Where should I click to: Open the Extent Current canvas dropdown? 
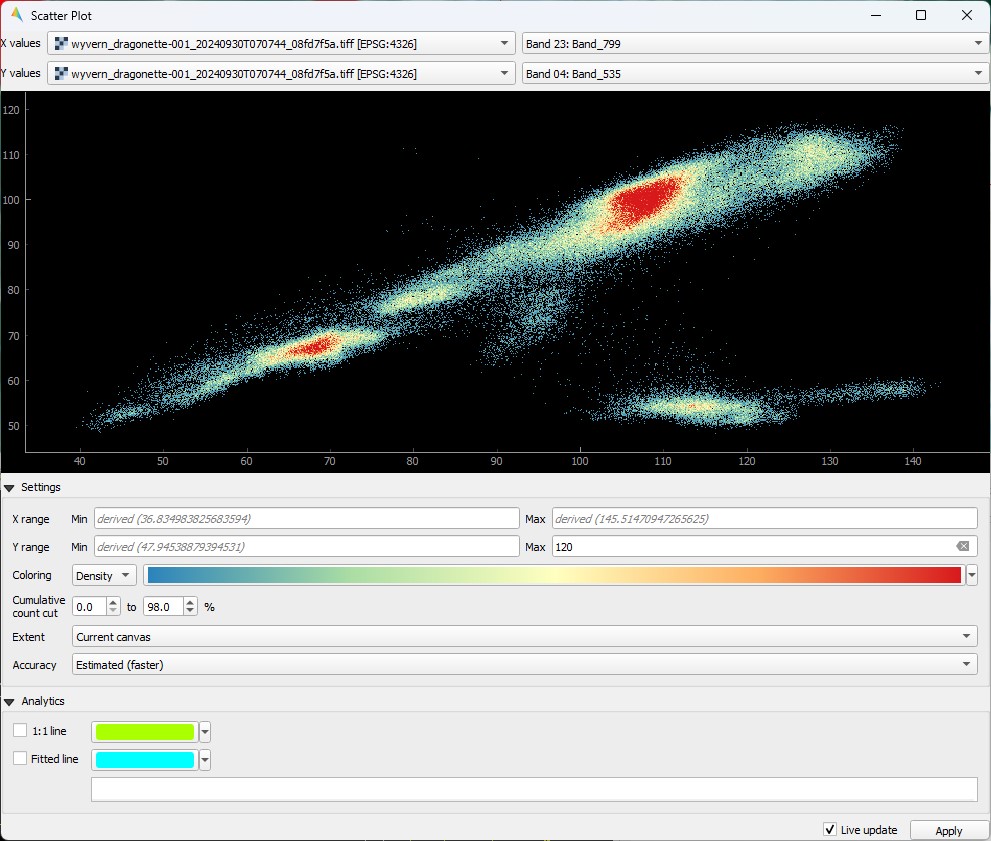(x=525, y=637)
